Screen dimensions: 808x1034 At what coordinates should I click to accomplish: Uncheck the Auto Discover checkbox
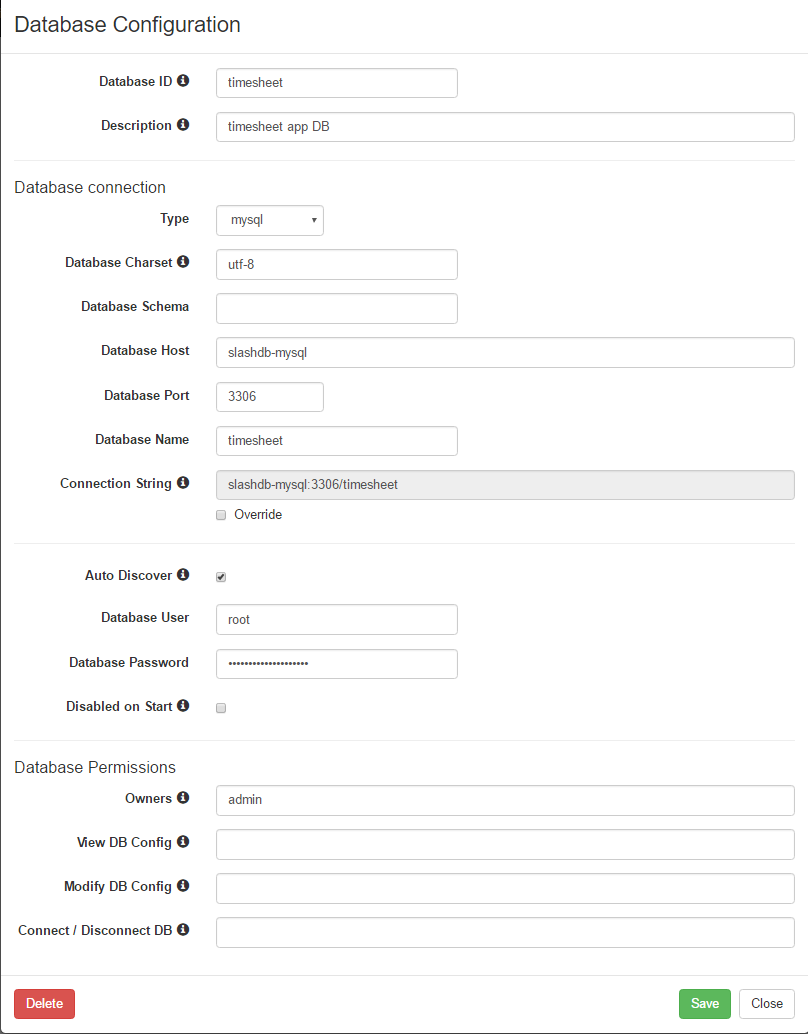coord(221,577)
